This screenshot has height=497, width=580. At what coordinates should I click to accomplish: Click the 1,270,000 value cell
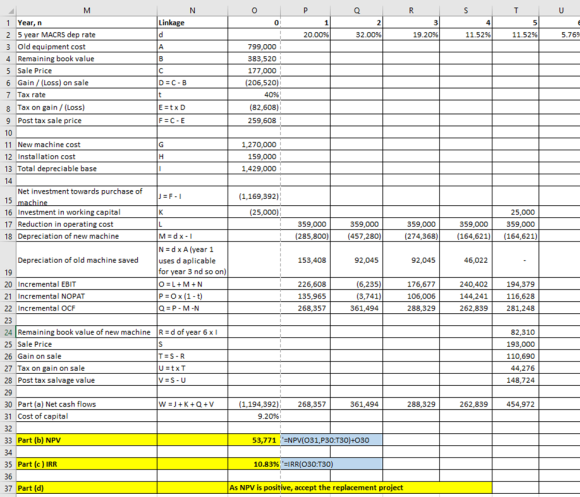tap(254, 145)
